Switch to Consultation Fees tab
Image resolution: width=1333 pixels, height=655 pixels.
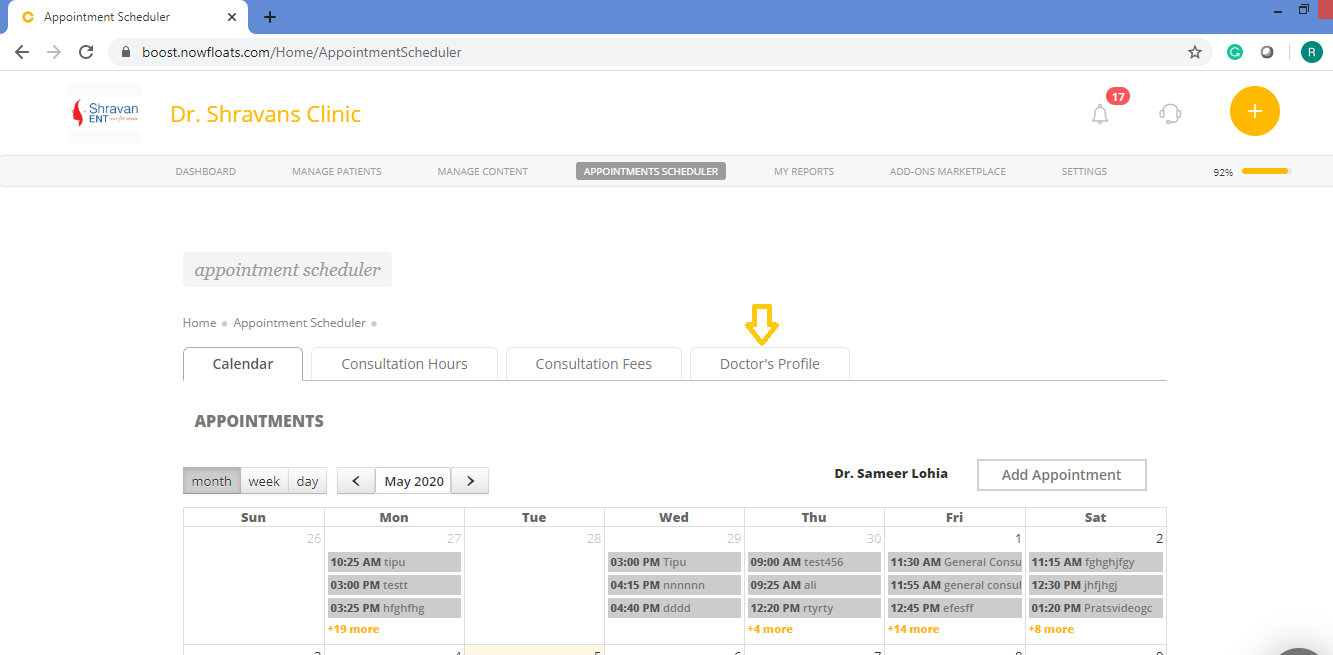(594, 364)
